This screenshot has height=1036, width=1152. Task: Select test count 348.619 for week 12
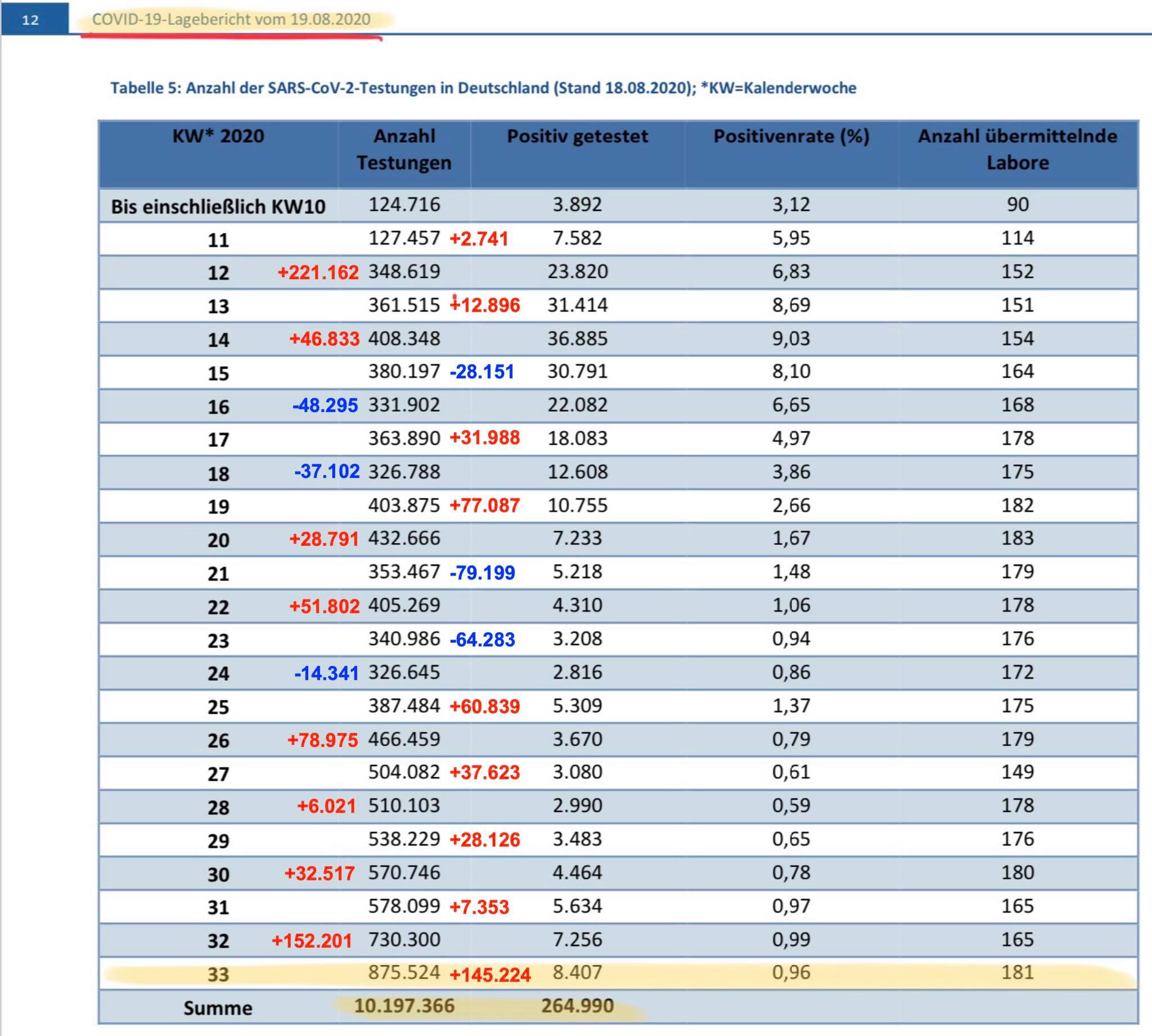coord(404,272)
